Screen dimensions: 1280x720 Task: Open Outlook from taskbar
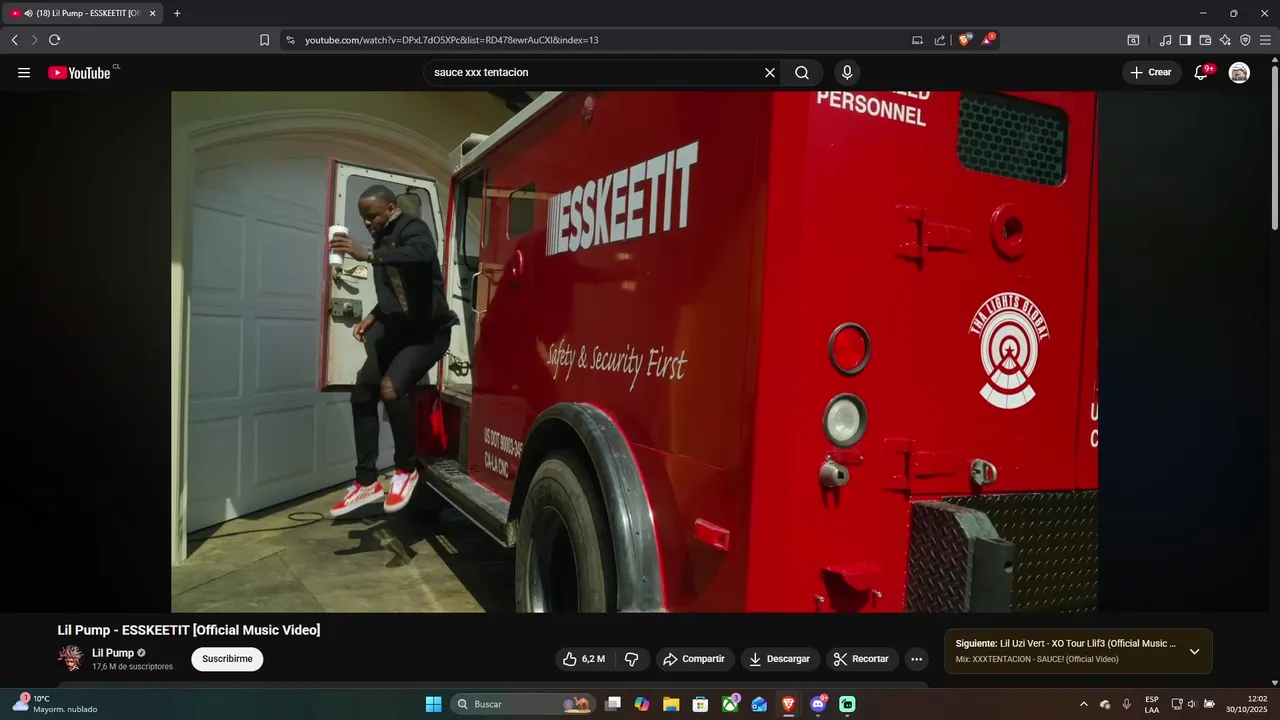(759, 704)
